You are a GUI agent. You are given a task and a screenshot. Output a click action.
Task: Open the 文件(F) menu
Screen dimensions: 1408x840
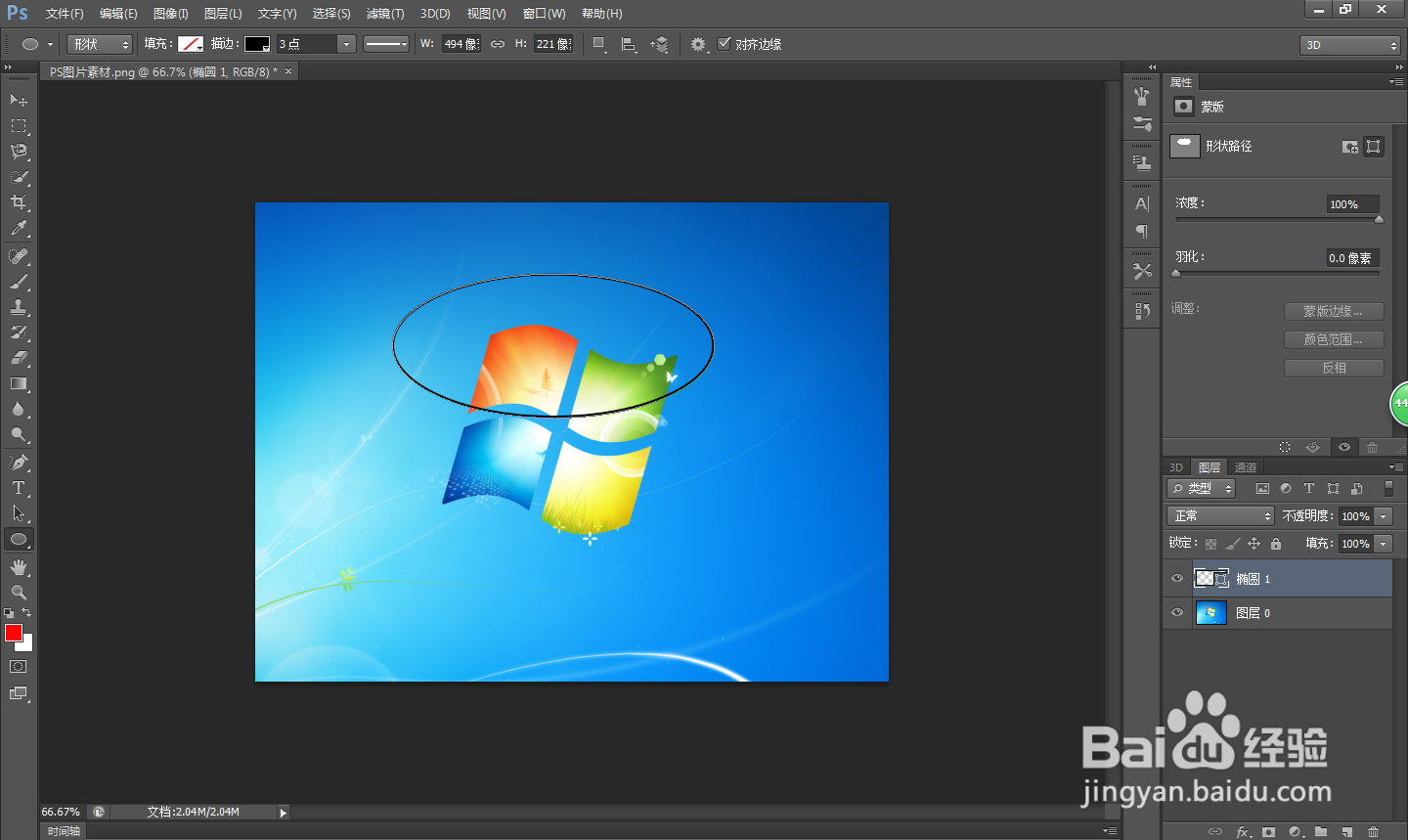(65, 14)
